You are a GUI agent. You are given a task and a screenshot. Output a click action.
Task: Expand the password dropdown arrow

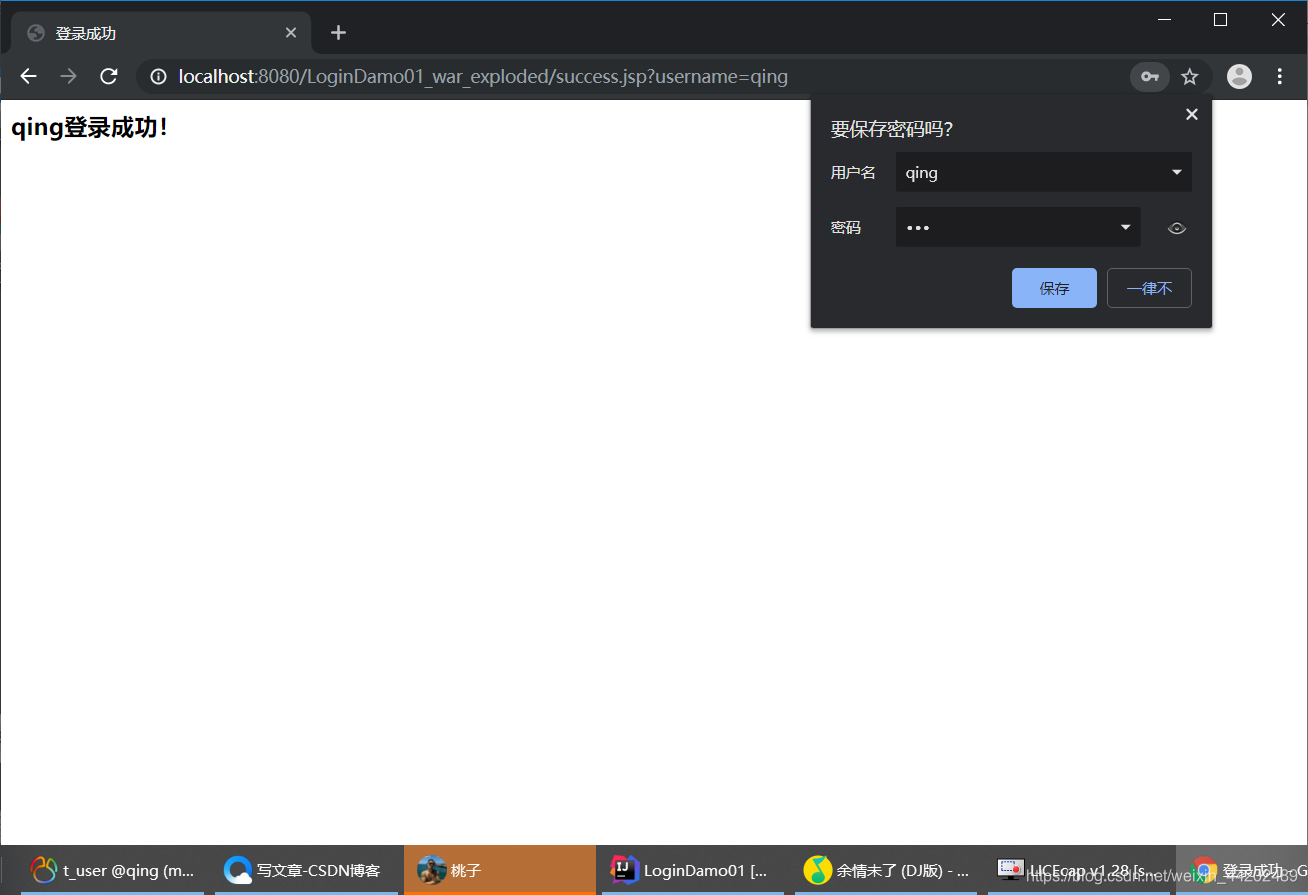[1126, 227]
